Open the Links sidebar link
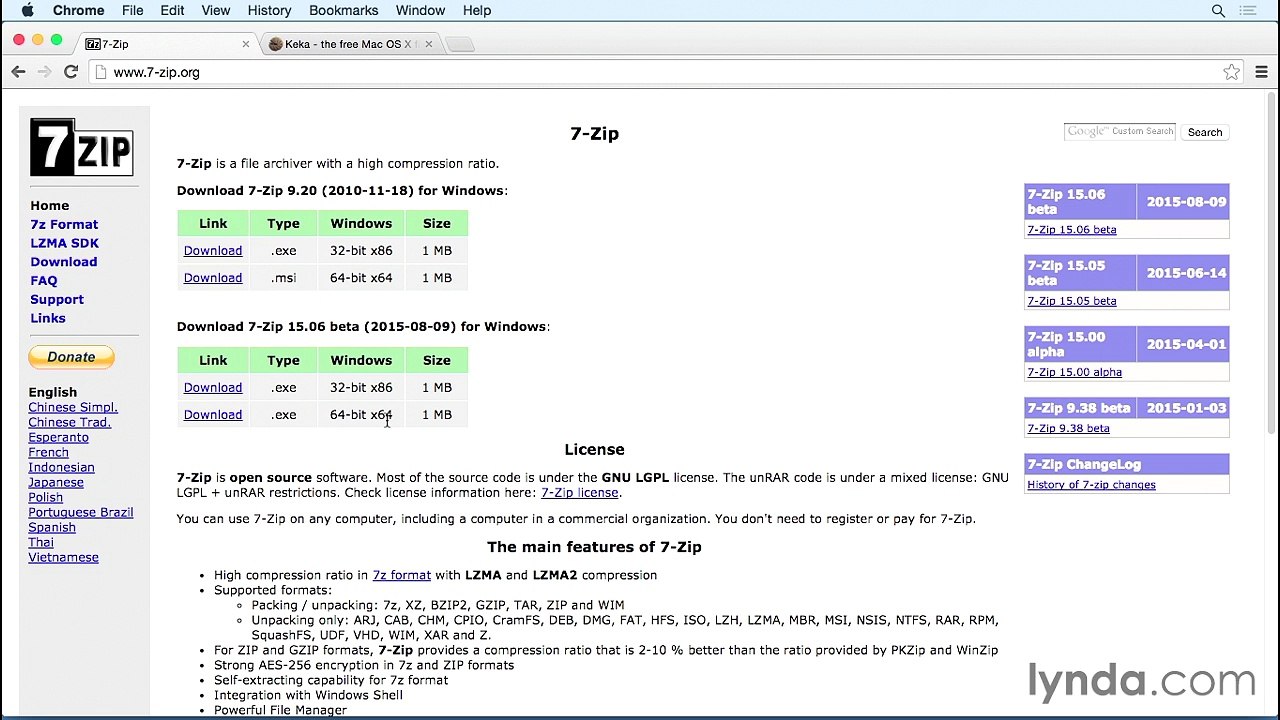Screen dimensions: 1280x720 coord(48,318)
